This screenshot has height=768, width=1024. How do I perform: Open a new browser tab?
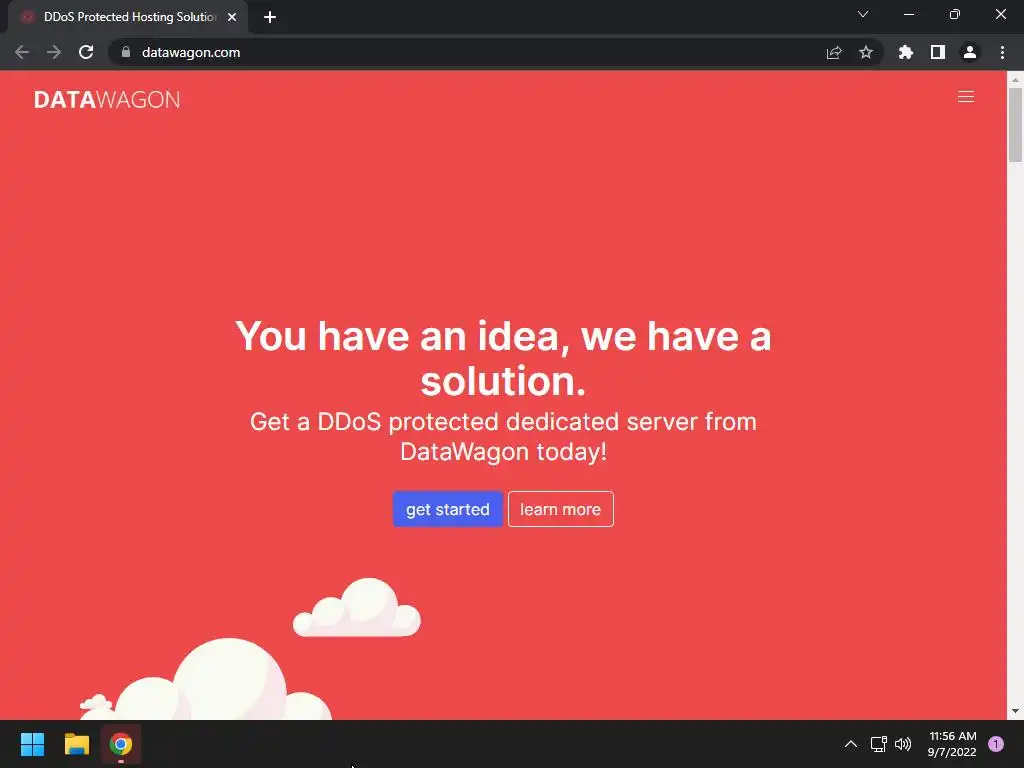click(x=270, y=17)
